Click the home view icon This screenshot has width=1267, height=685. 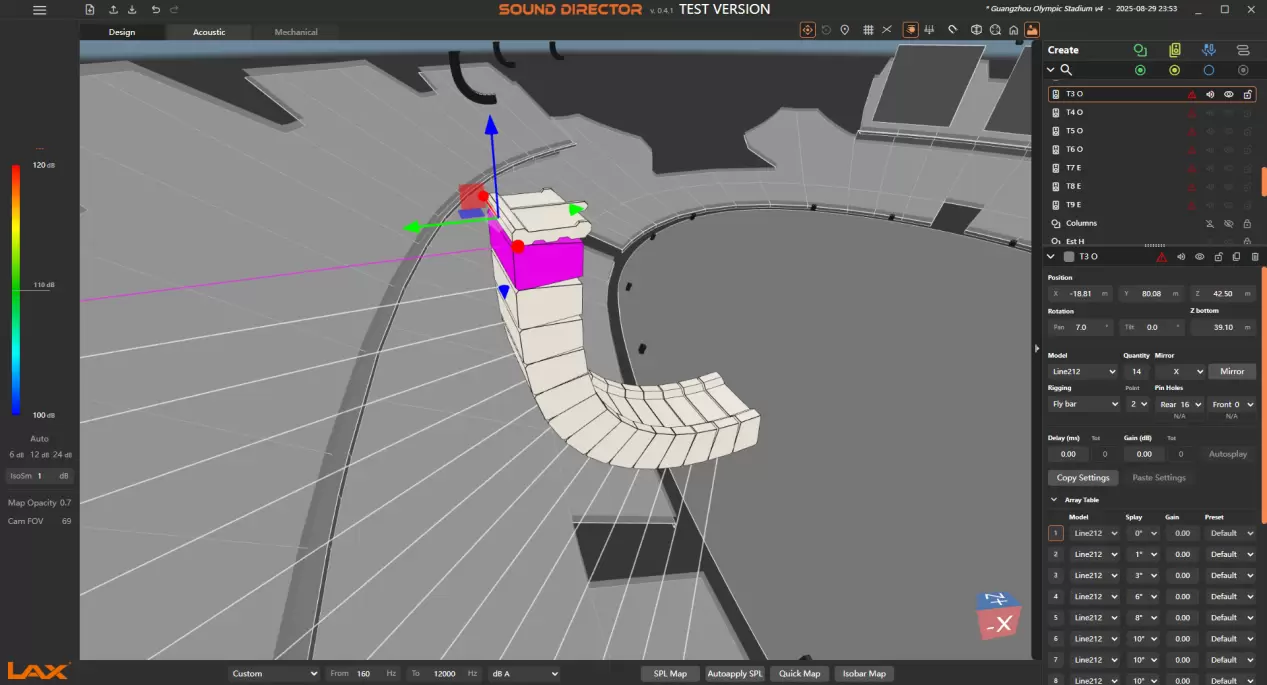pos(1013,30)
